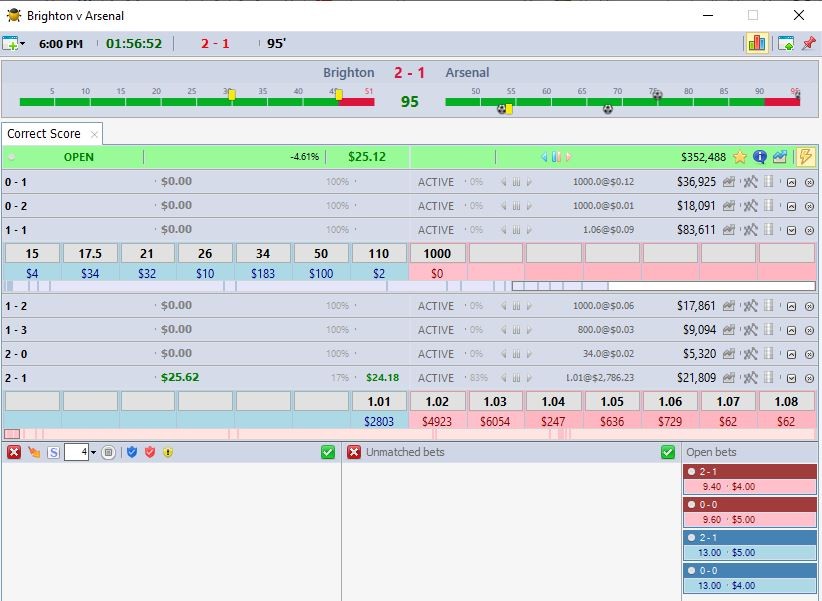Click the 1.02 lay price button

[x=437, y=402]
